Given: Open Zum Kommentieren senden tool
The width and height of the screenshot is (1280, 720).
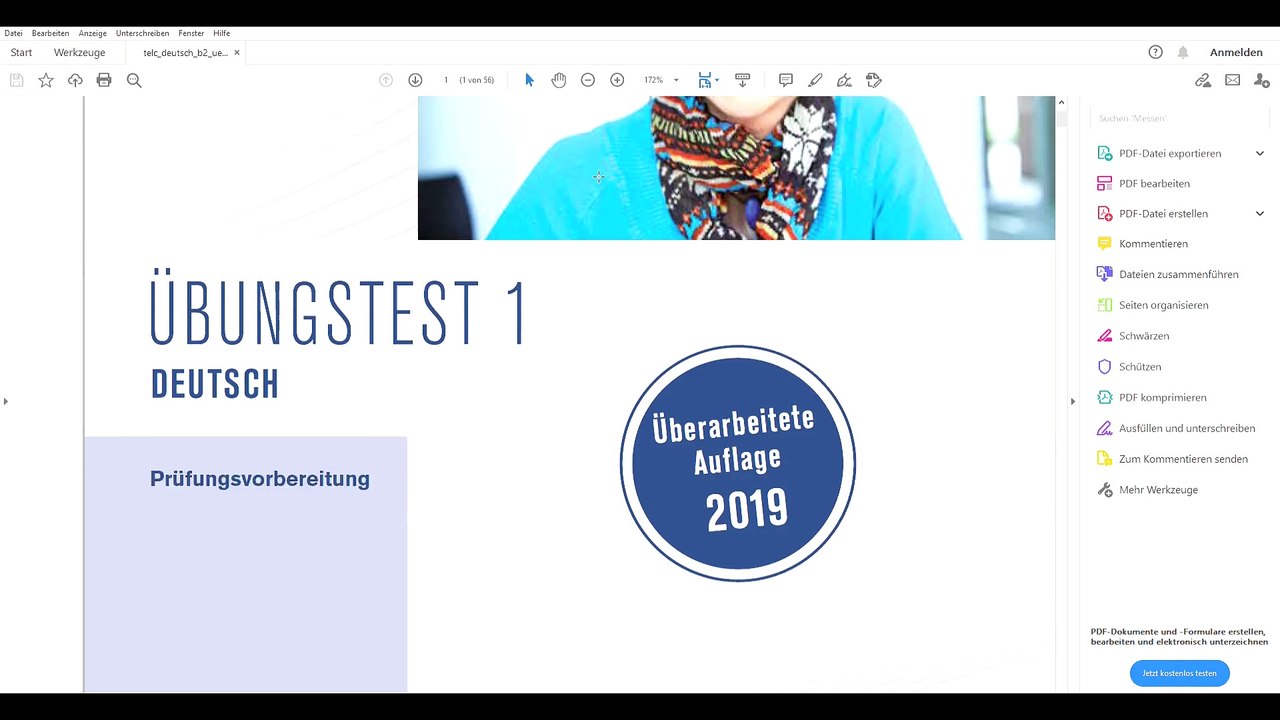Looking at the screenshot, I should pyautogui.click(x=1172, y=459).
